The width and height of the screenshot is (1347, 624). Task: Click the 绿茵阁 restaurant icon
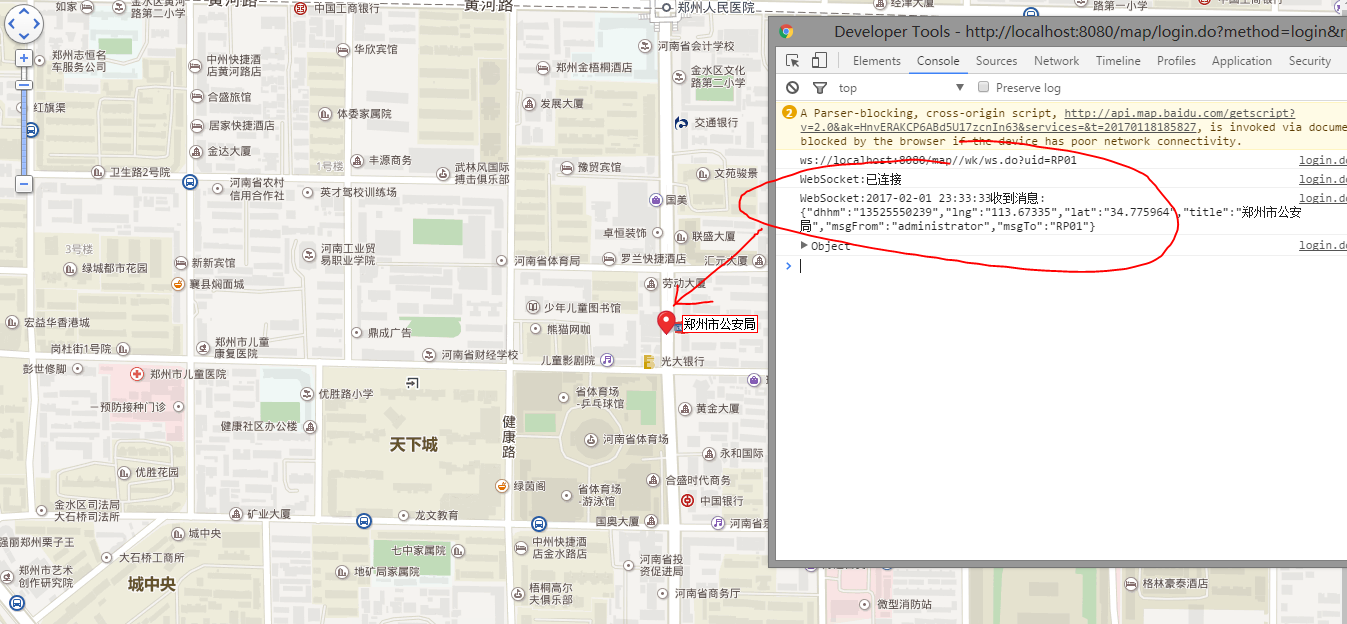[501, 486]
